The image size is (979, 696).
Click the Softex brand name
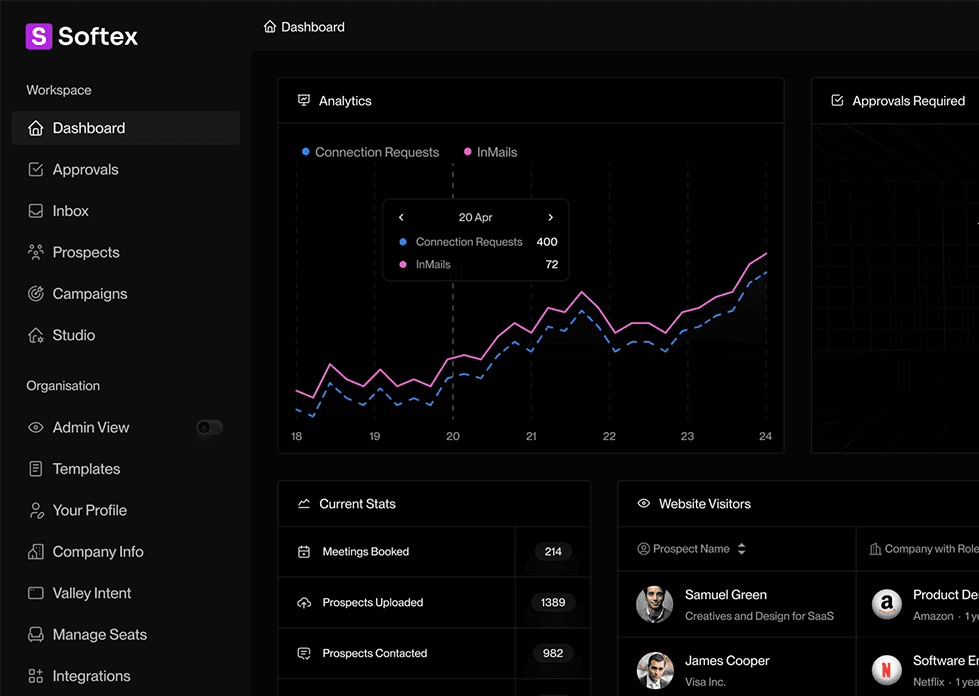click(x=98, y=36)
